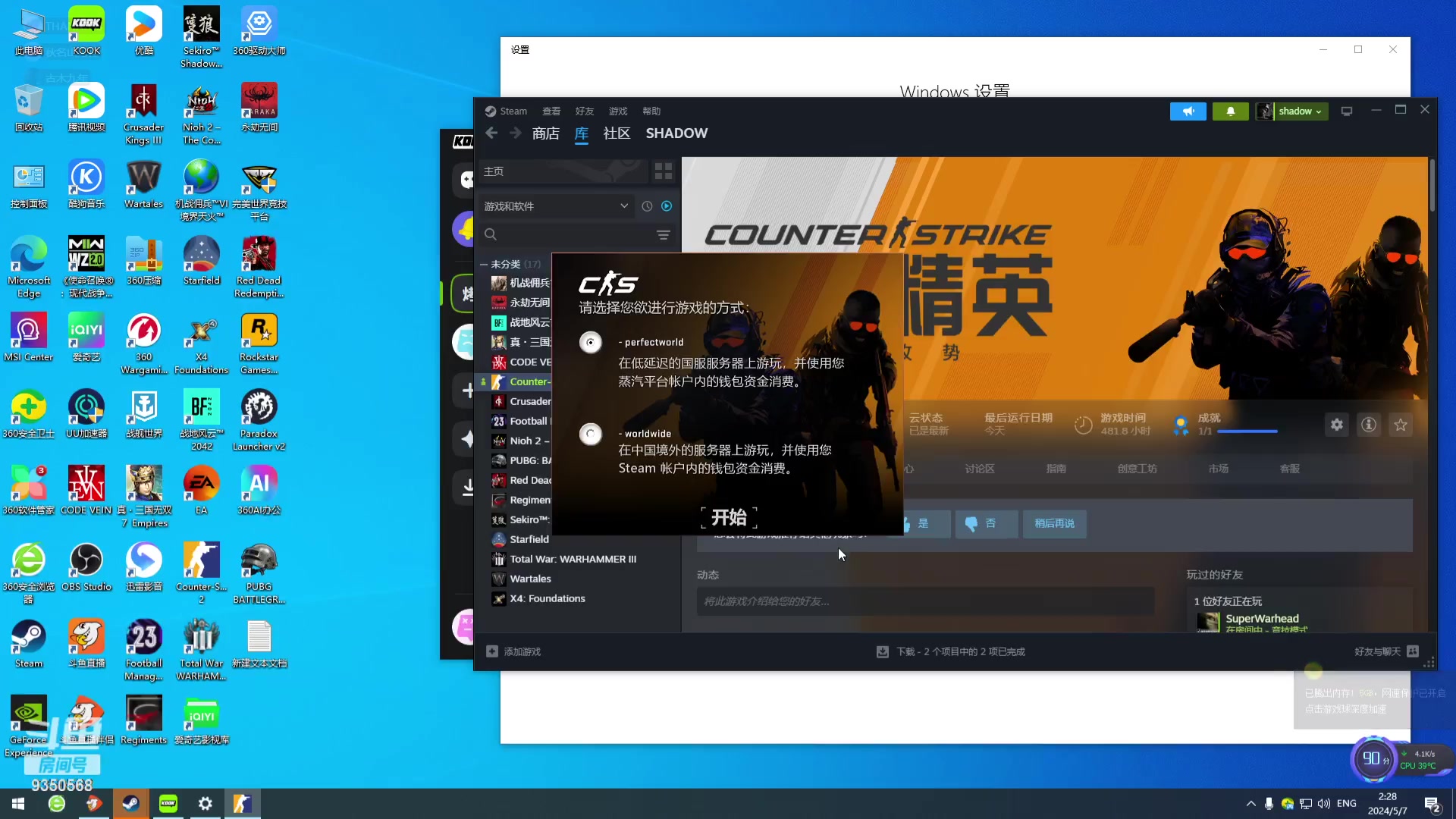Viewport: 1456px width, 819px height.
Task: Open KOOK from Windows taskbar
Action: click(168, 804)
